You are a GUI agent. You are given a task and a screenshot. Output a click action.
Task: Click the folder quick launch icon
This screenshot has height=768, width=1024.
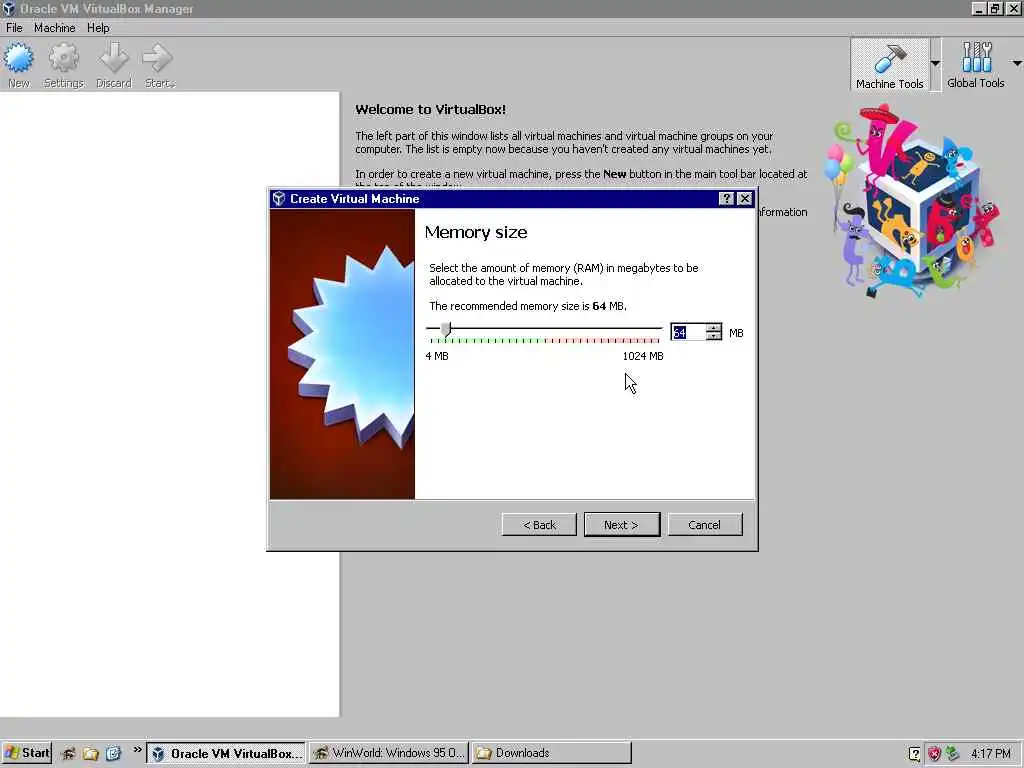[x=90, y=753]
